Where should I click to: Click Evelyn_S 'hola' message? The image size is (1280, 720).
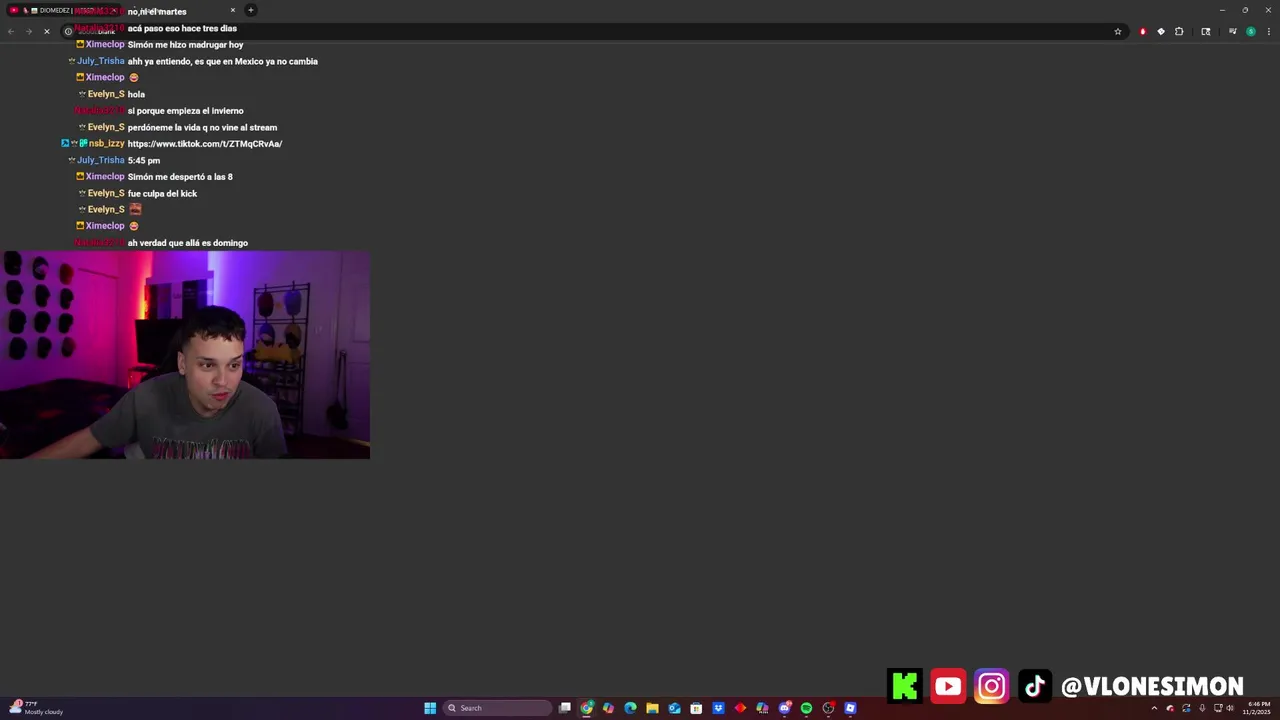[136, 94]
